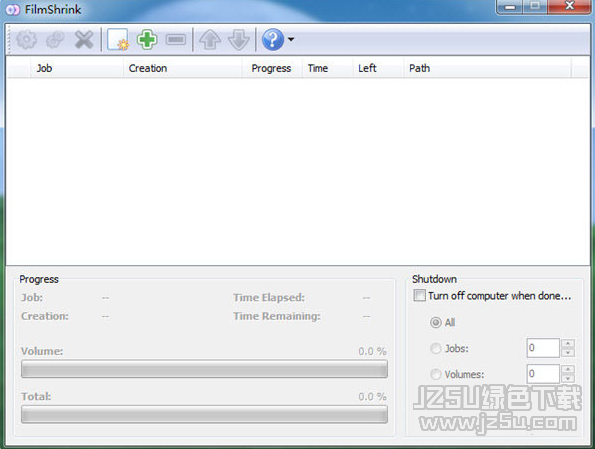Image resolution: width=595 pixels, height=449 pixels.
Task: Decrease the Jobs spinner value
Action: point(568,353)
